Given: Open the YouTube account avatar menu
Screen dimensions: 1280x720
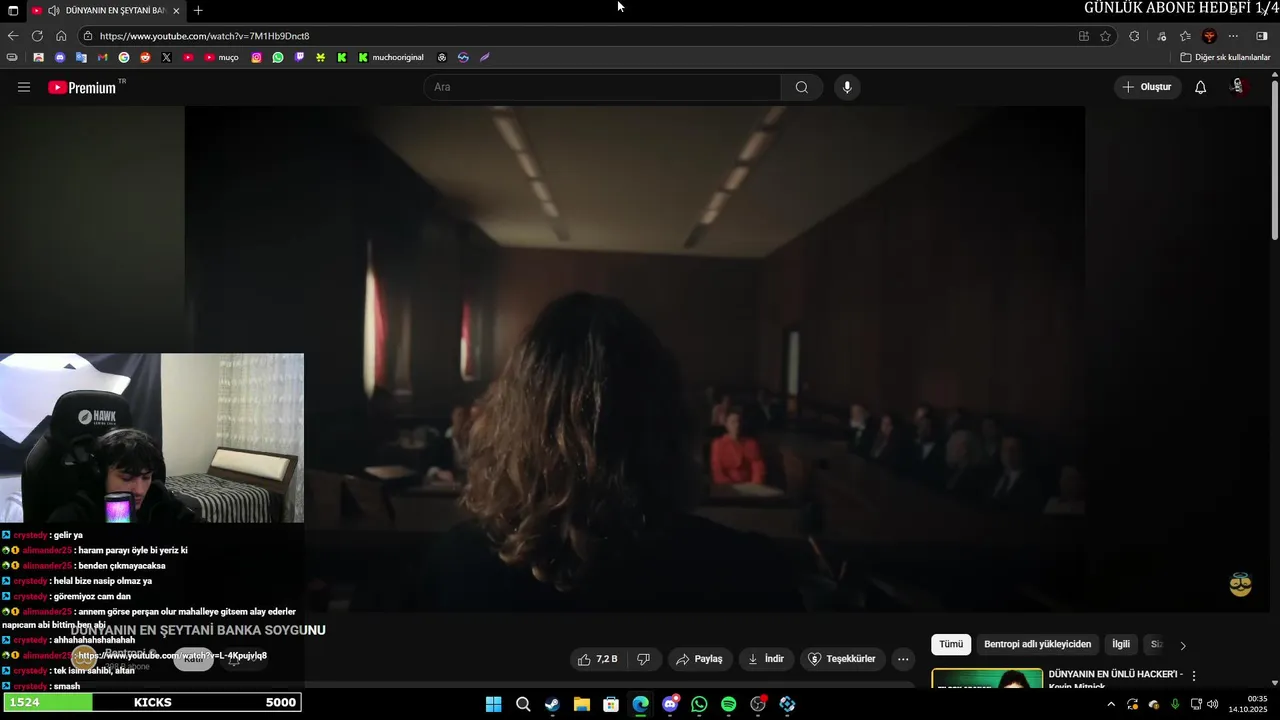Looking at the screenshot, I should pos(1238,87).
